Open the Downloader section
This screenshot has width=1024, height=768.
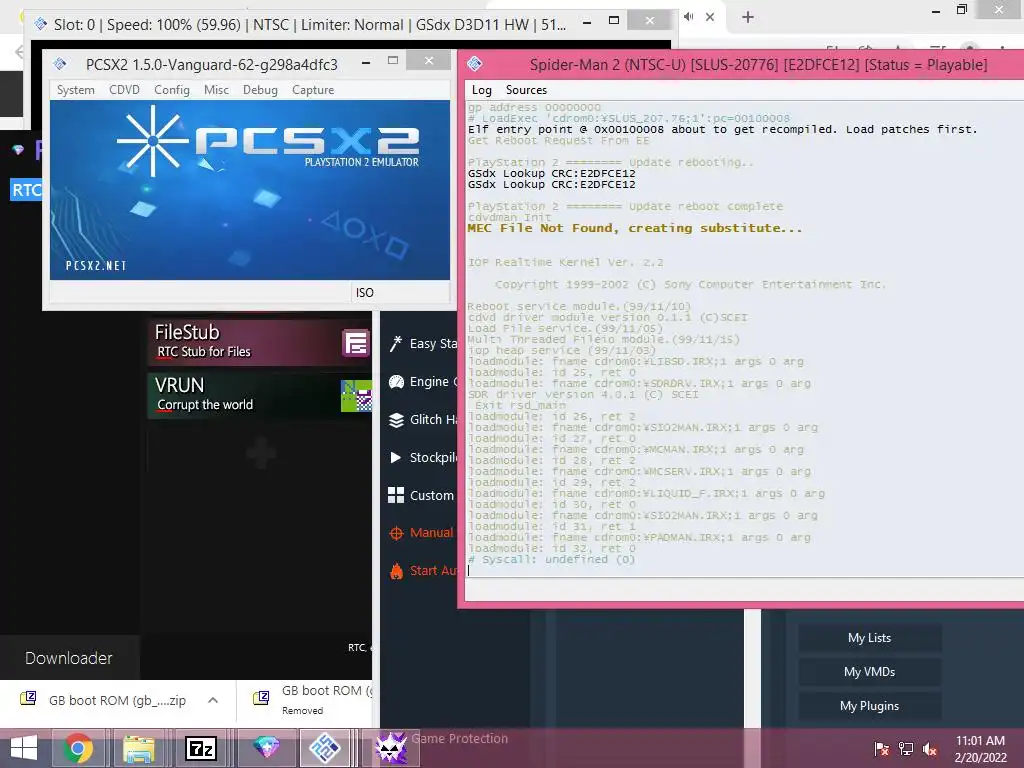[x=69, y=658]
